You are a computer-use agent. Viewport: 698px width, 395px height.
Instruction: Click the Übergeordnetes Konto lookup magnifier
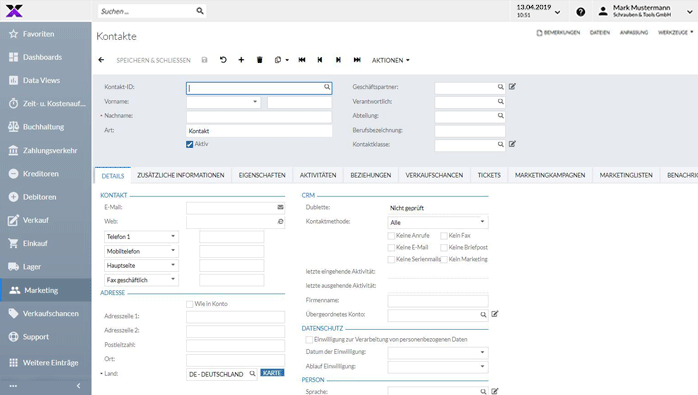(483, 315)
